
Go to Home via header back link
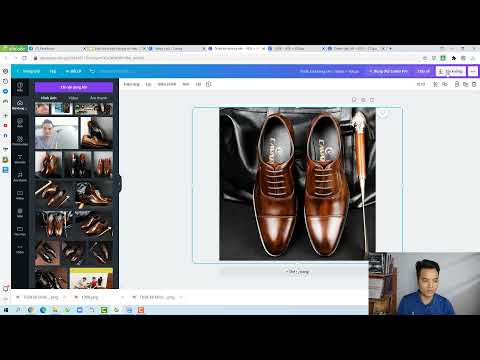coord(29,71)
